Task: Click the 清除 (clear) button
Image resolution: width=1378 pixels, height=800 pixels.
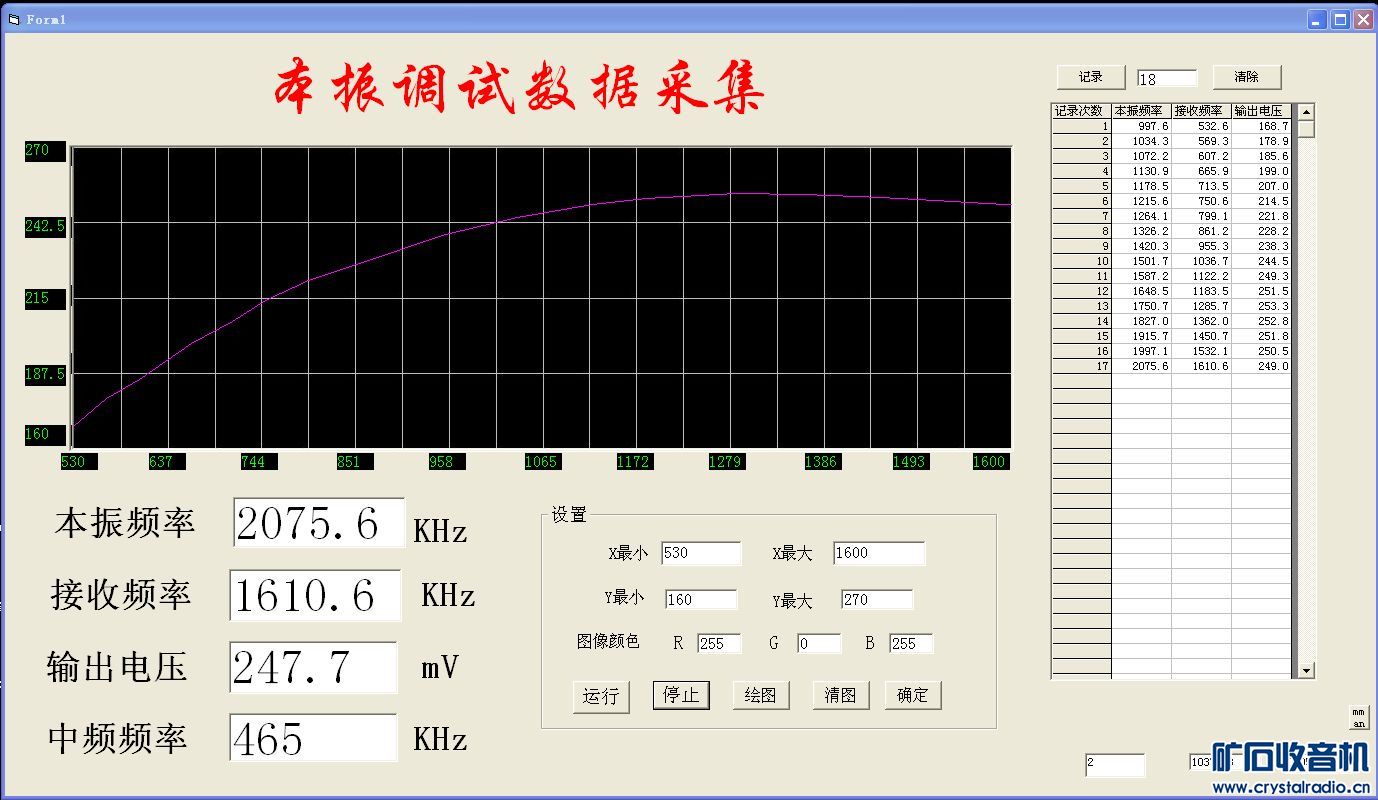Action: click(1247, 77)
